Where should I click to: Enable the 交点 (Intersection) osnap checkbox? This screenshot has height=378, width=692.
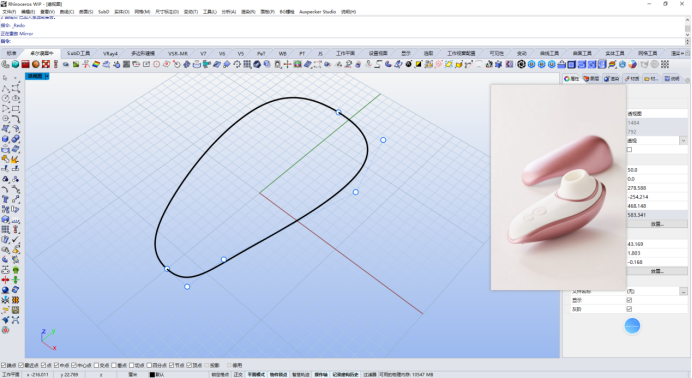(x=96, y=365)
